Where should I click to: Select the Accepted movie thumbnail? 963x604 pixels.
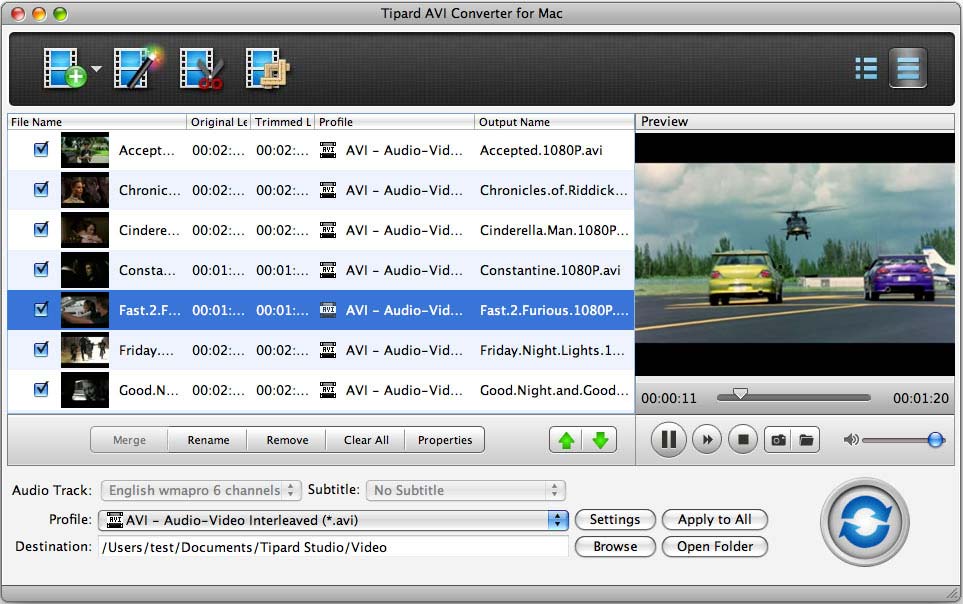pyautogui.click(x=85, y=150)
